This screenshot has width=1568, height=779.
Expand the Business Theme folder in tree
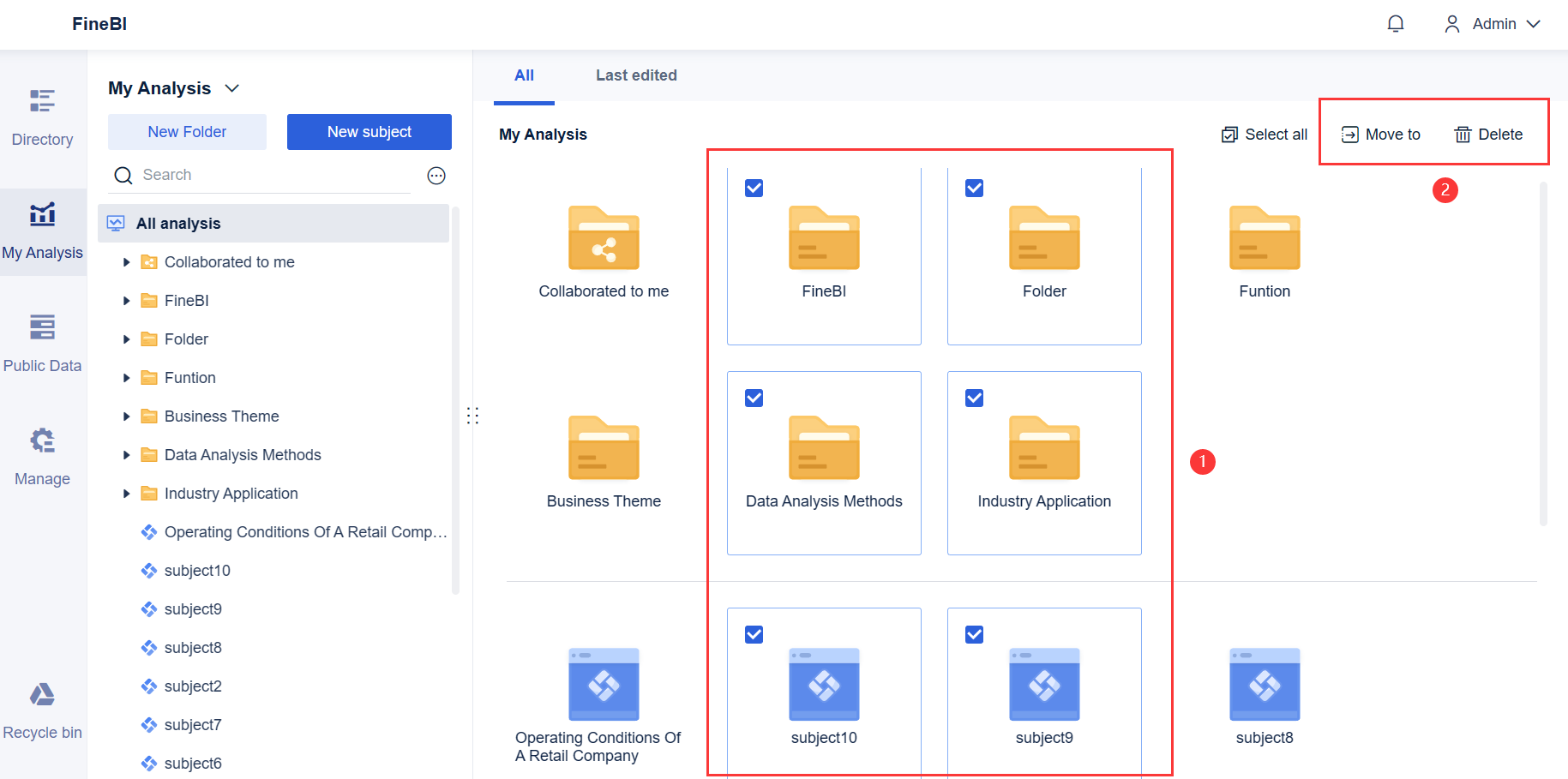click(126, 416)
